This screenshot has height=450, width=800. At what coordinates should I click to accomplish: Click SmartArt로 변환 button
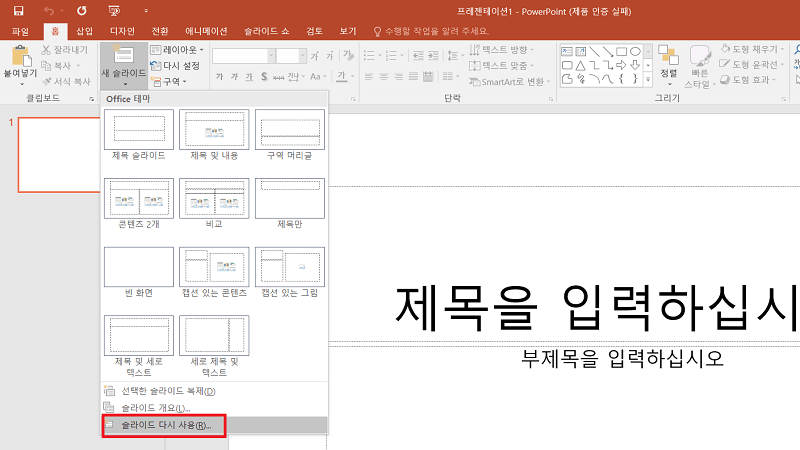[x=510, y=82]
